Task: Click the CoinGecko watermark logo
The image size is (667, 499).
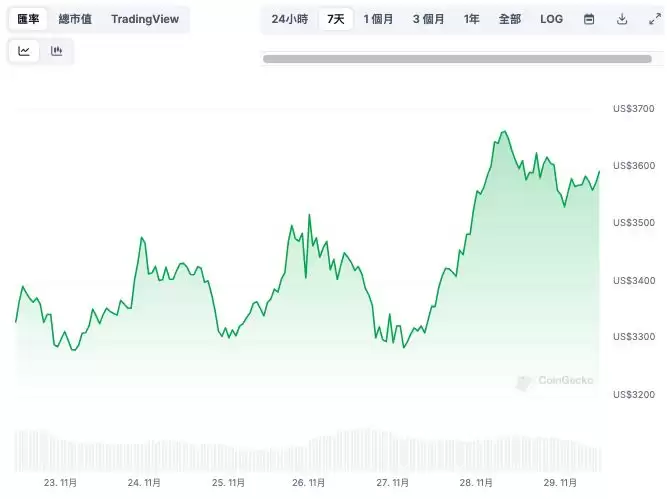Action: 555,382
